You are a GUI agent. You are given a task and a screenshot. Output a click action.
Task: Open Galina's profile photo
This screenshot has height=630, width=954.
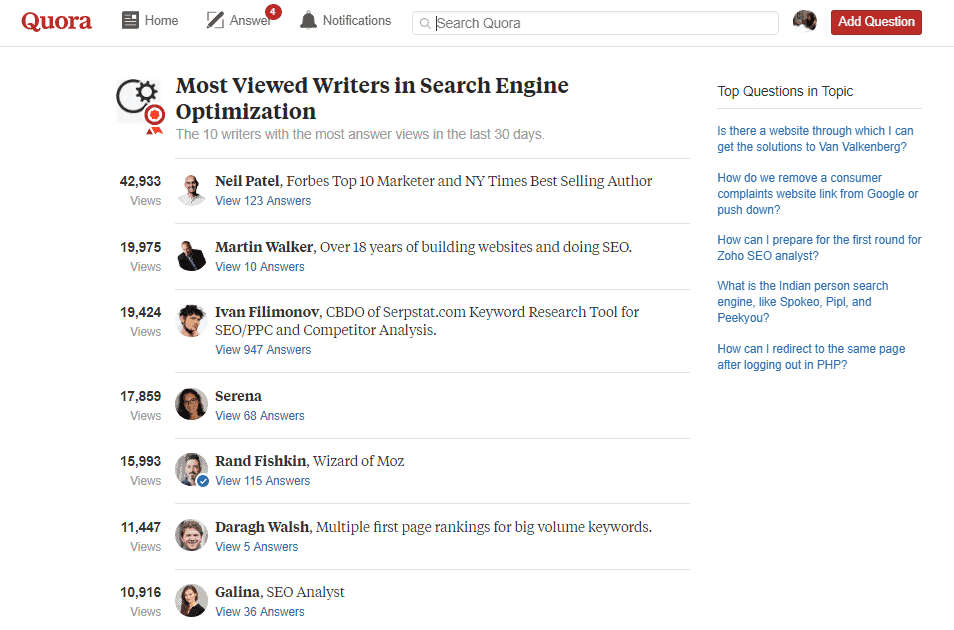tap(191, 600)
